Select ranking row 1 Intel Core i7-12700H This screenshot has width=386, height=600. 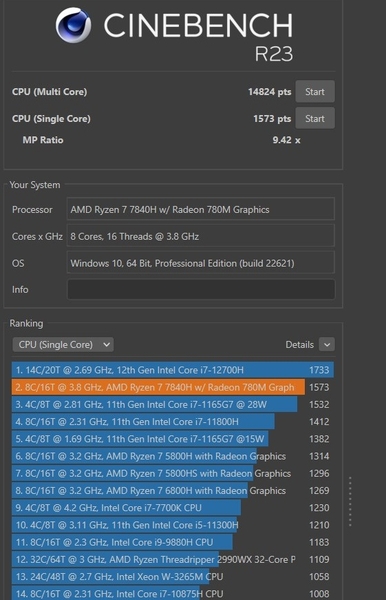[173, 370]
